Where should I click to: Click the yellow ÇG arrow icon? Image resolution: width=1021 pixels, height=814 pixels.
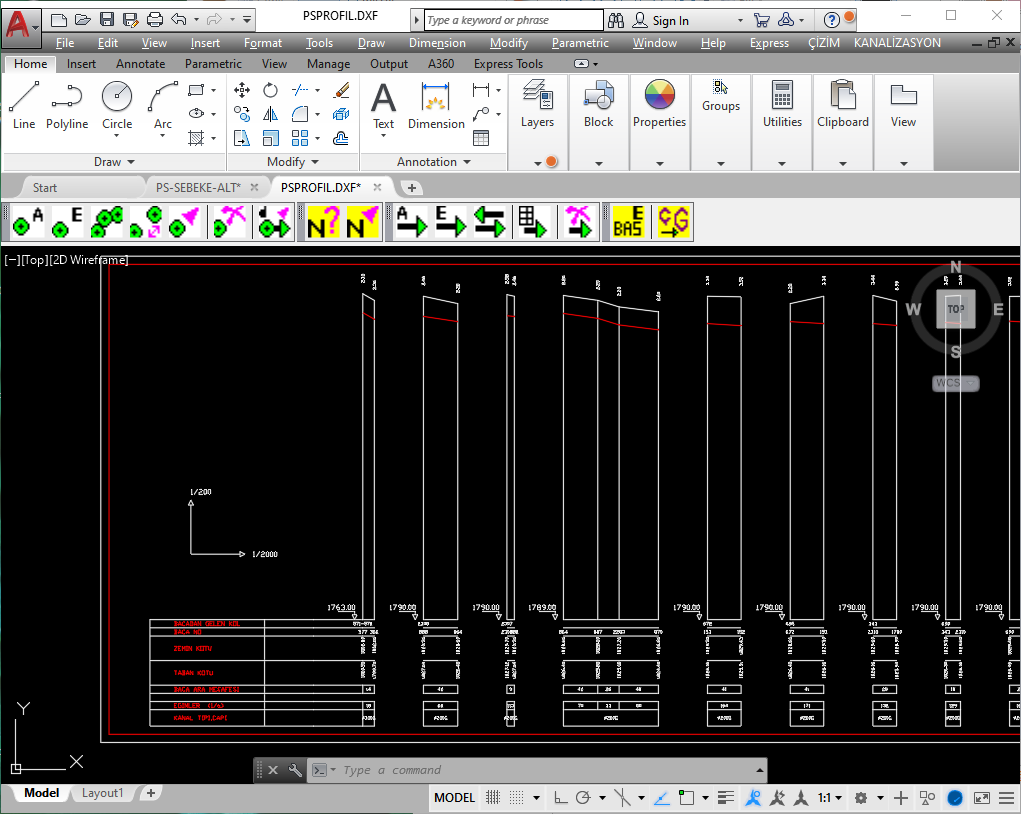(x=673, y=222)
